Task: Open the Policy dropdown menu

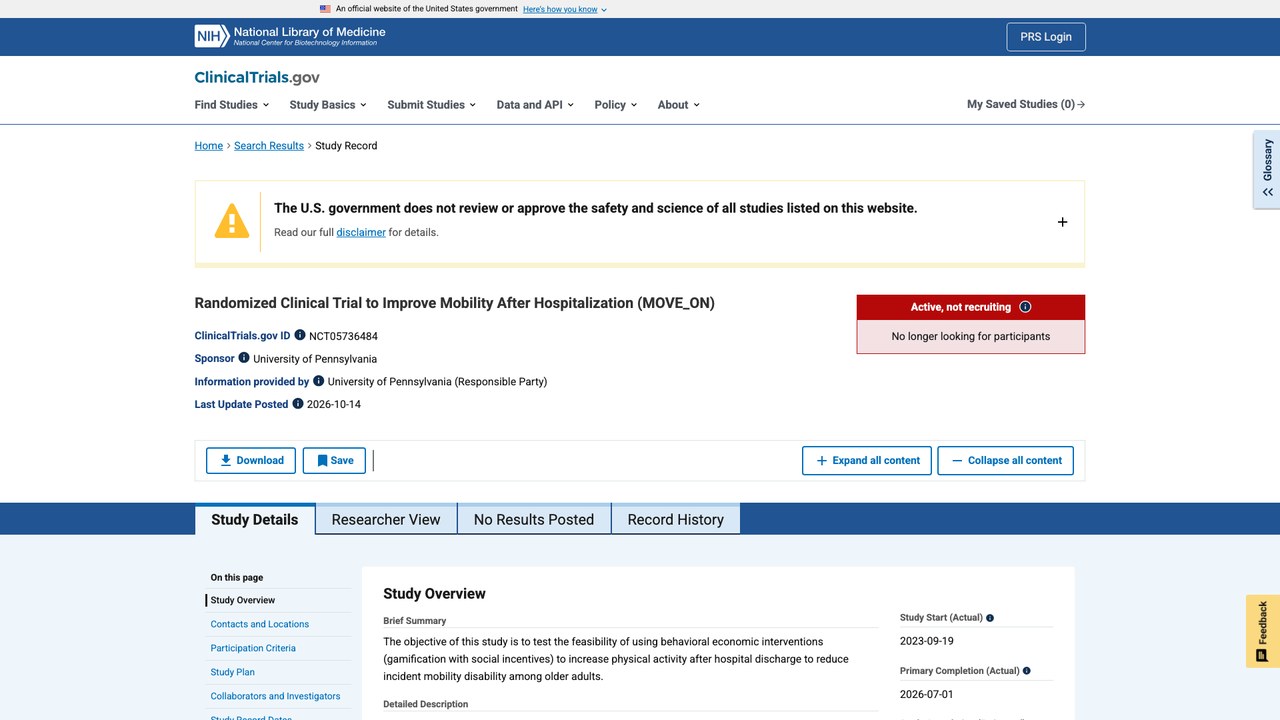Action: click(x=615, y=104)
